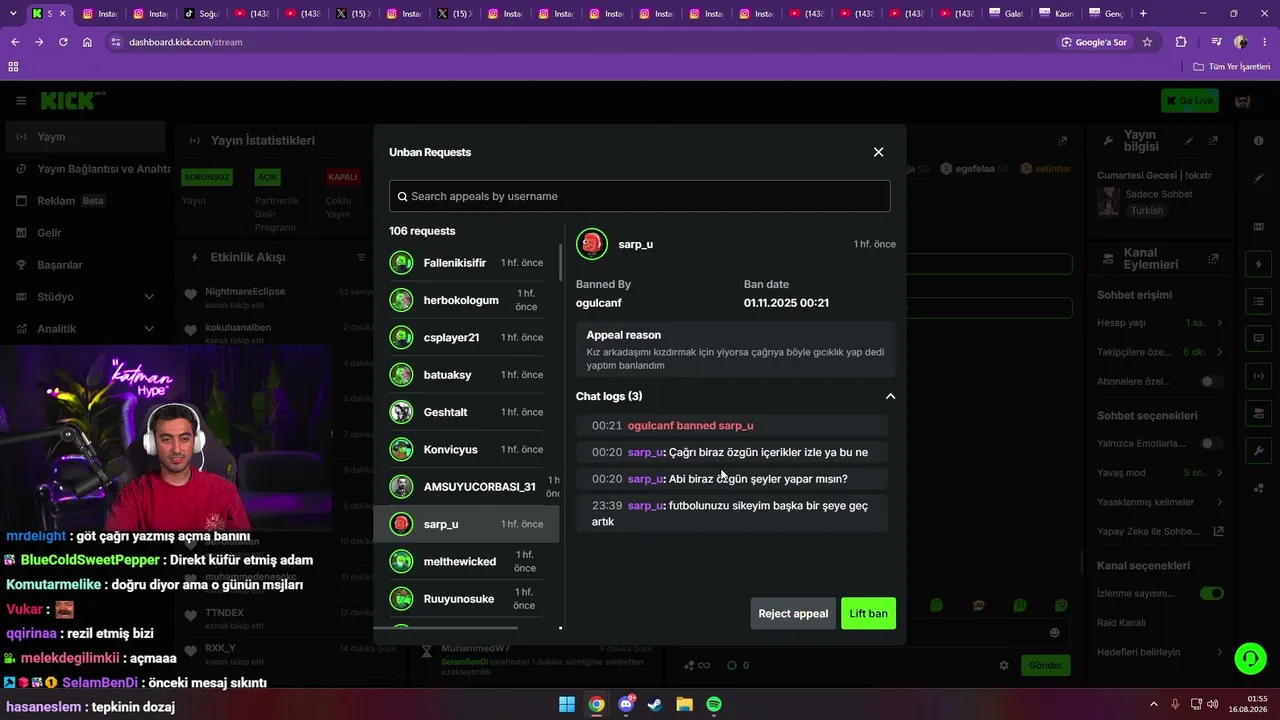Open browser extensions puzzle icon
Image resolution: width=1280 pixels, height=720 pixels.
pos(1181,42)
